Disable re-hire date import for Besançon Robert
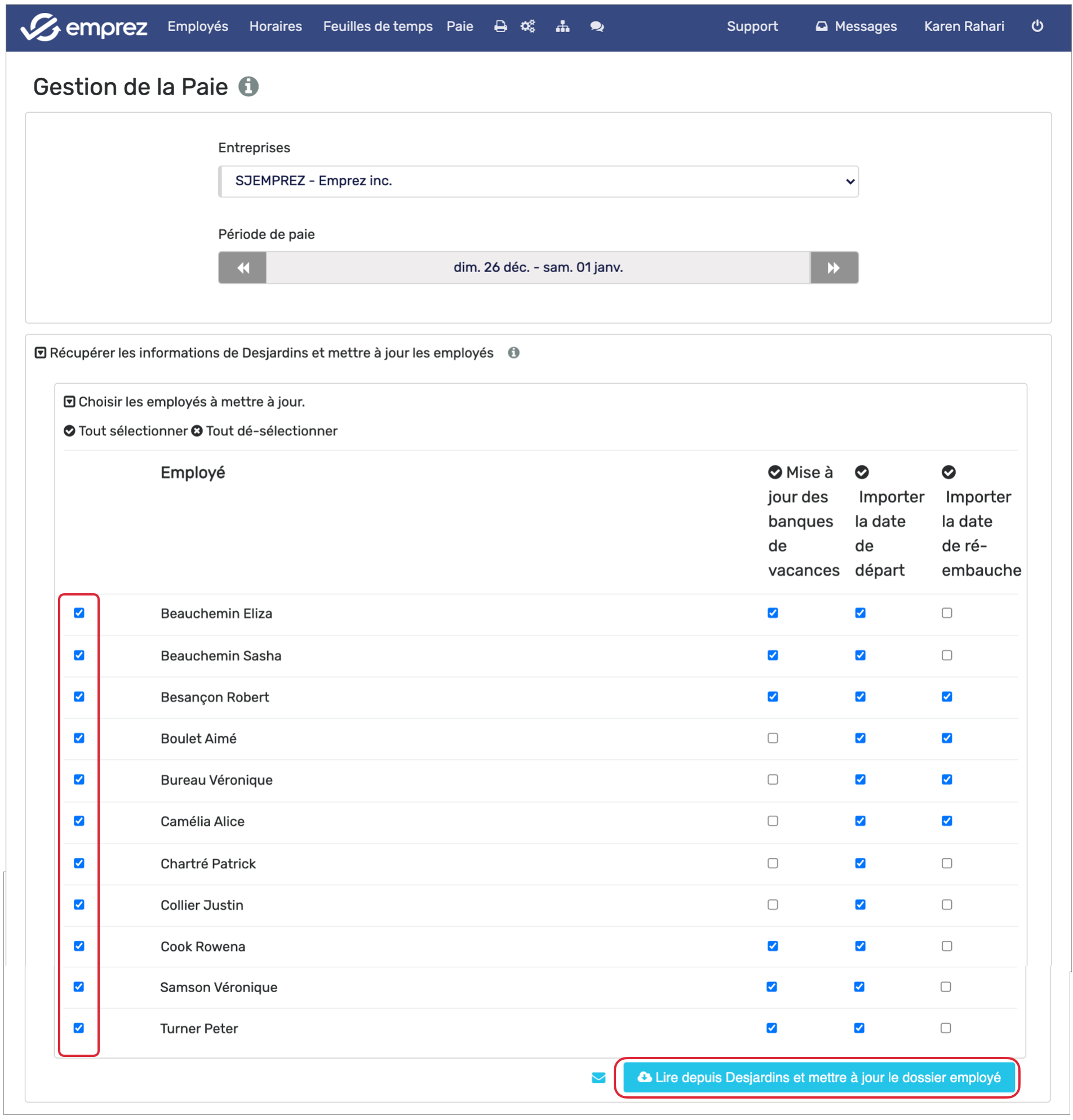 [x=947, y=696]
